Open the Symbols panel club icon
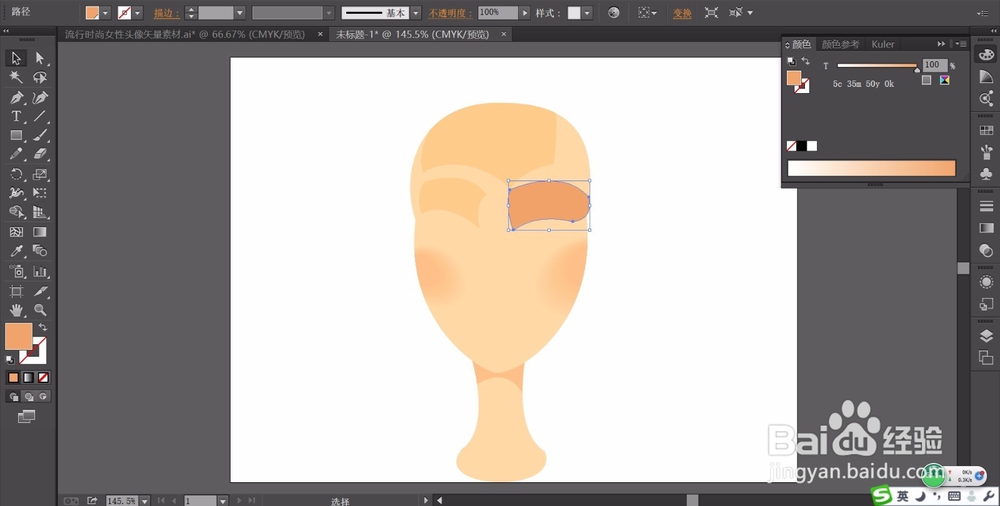This screenshot has width=1000, height=506. click(986, 174)
